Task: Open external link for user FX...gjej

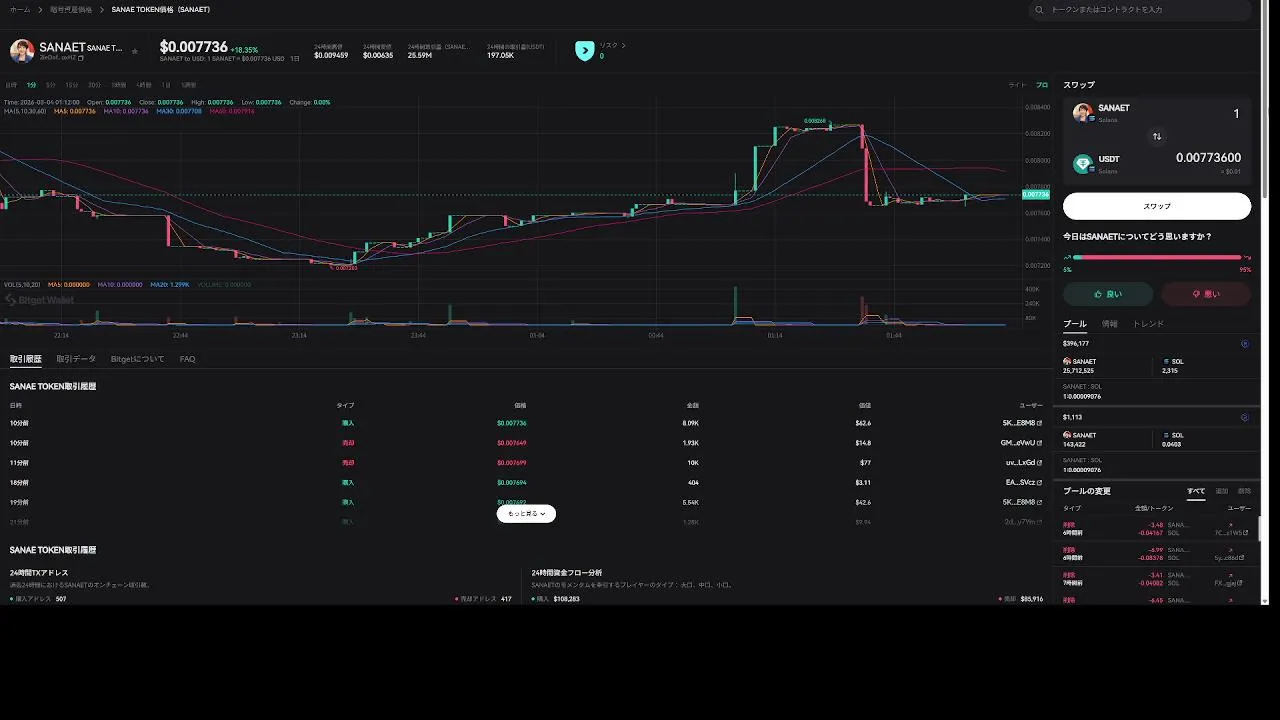Action: point(1241,583)
